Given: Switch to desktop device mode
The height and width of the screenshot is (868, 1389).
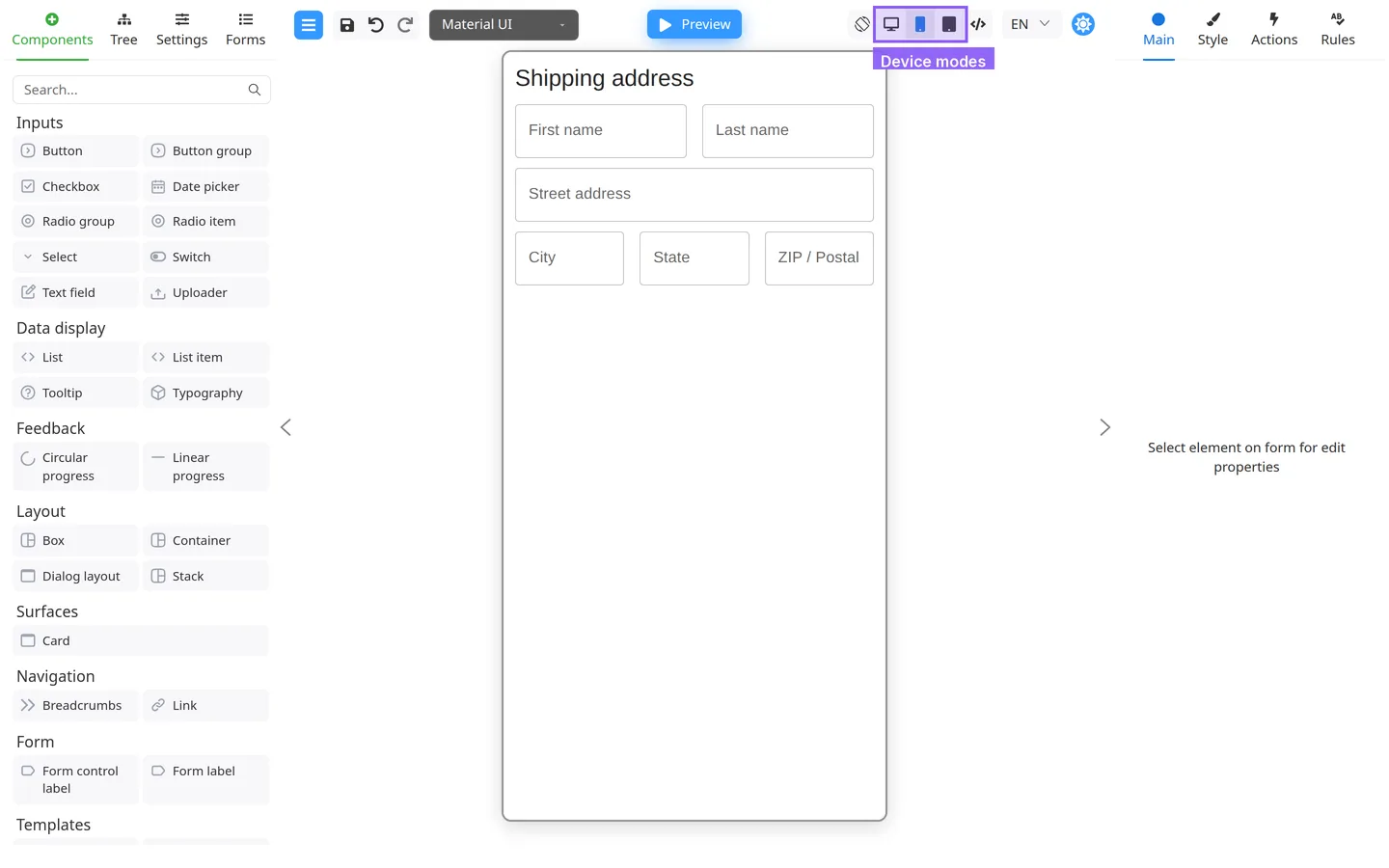Looking at the screenshot, I should click(891, 24).
